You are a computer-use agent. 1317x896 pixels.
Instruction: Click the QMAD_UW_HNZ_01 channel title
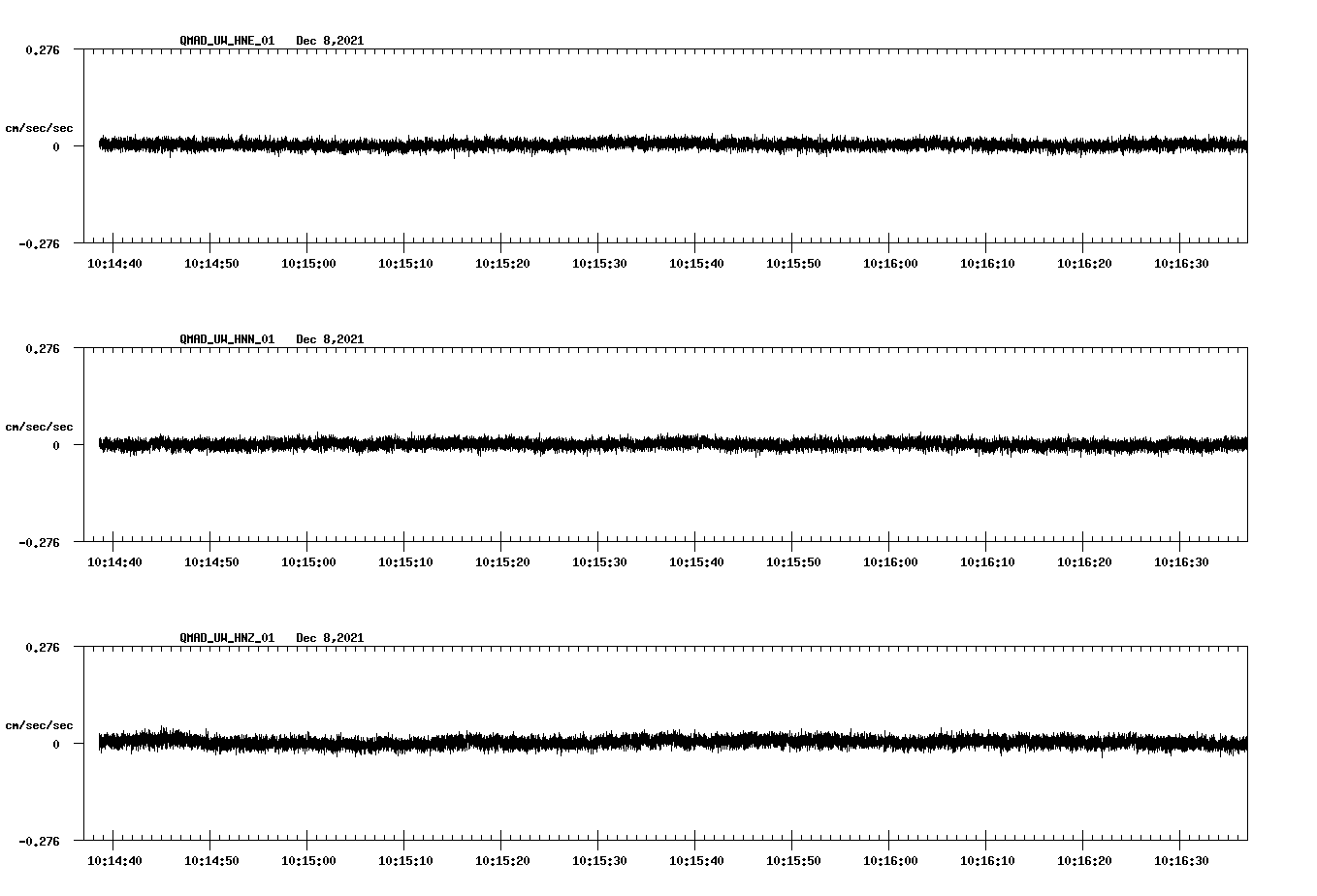click(x=227, y=638)
